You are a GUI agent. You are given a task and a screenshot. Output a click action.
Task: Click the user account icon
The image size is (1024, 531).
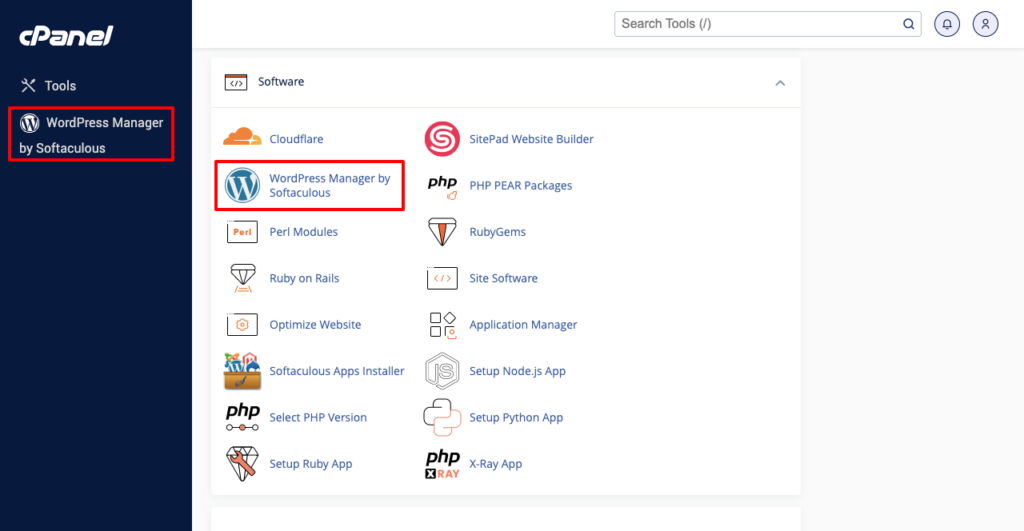click(x=985, y=24)
